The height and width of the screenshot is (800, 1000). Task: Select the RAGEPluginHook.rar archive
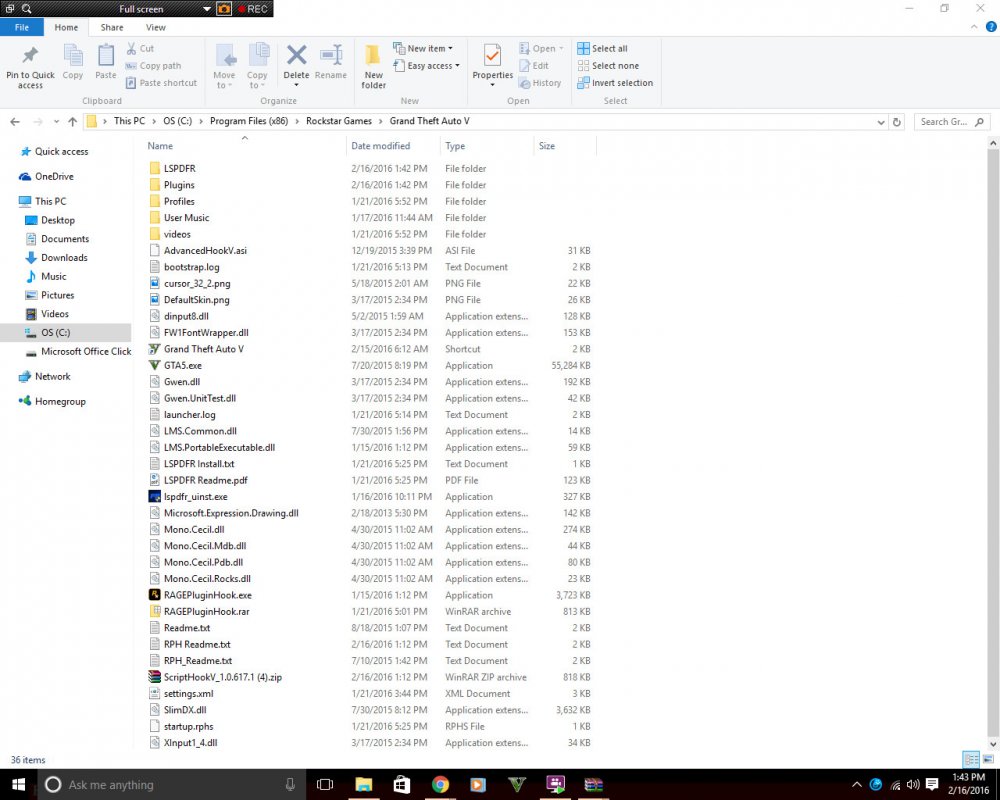coord(206,612)
